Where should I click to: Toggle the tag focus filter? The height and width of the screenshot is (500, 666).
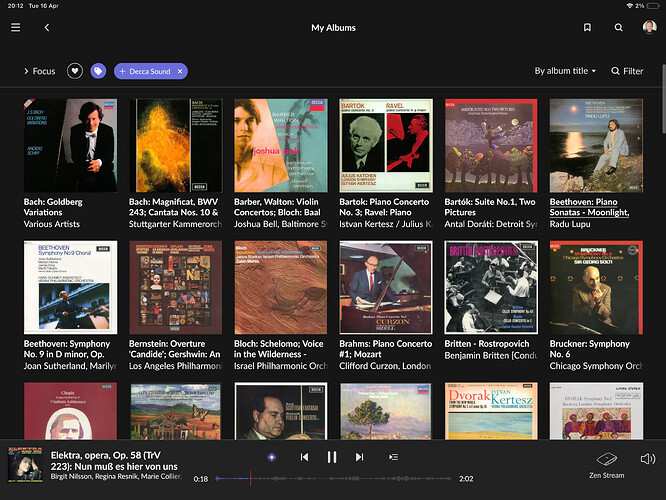[x=98, y=71]
